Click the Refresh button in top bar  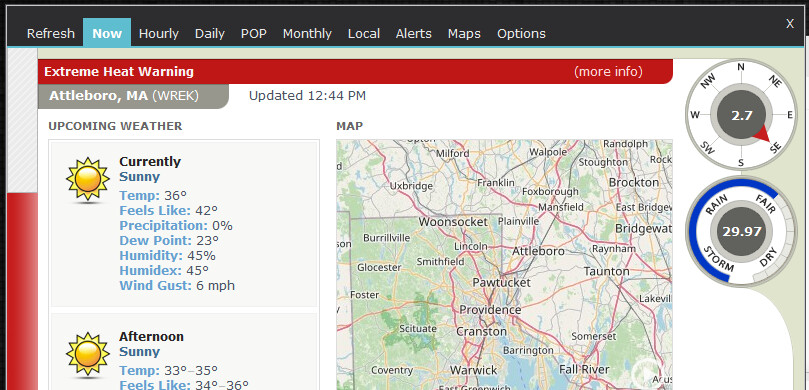[51, 34]
